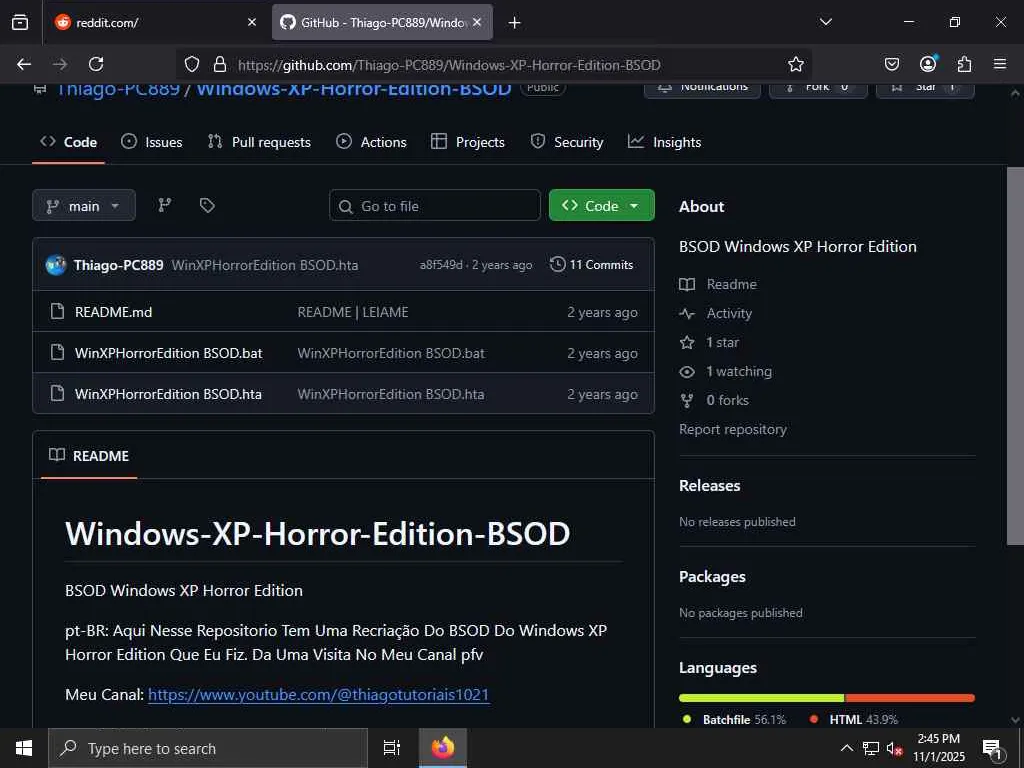Image resolution: width=1024 pixels, height=768 pixels.
Task: Open the Insights tab
Action: coord(664,142)
